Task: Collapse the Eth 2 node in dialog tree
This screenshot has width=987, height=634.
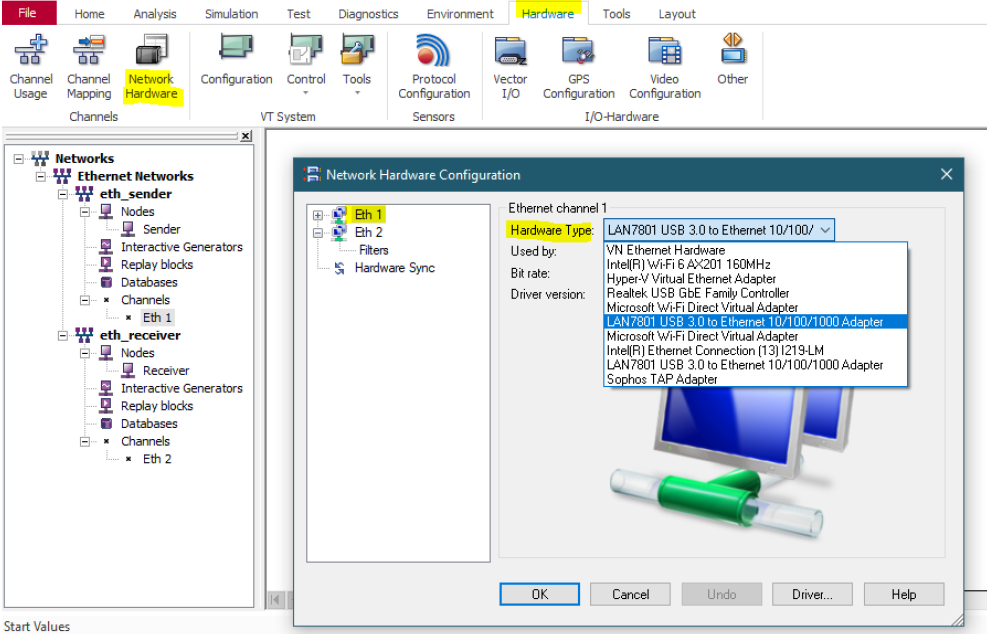Action: point(317,233)
